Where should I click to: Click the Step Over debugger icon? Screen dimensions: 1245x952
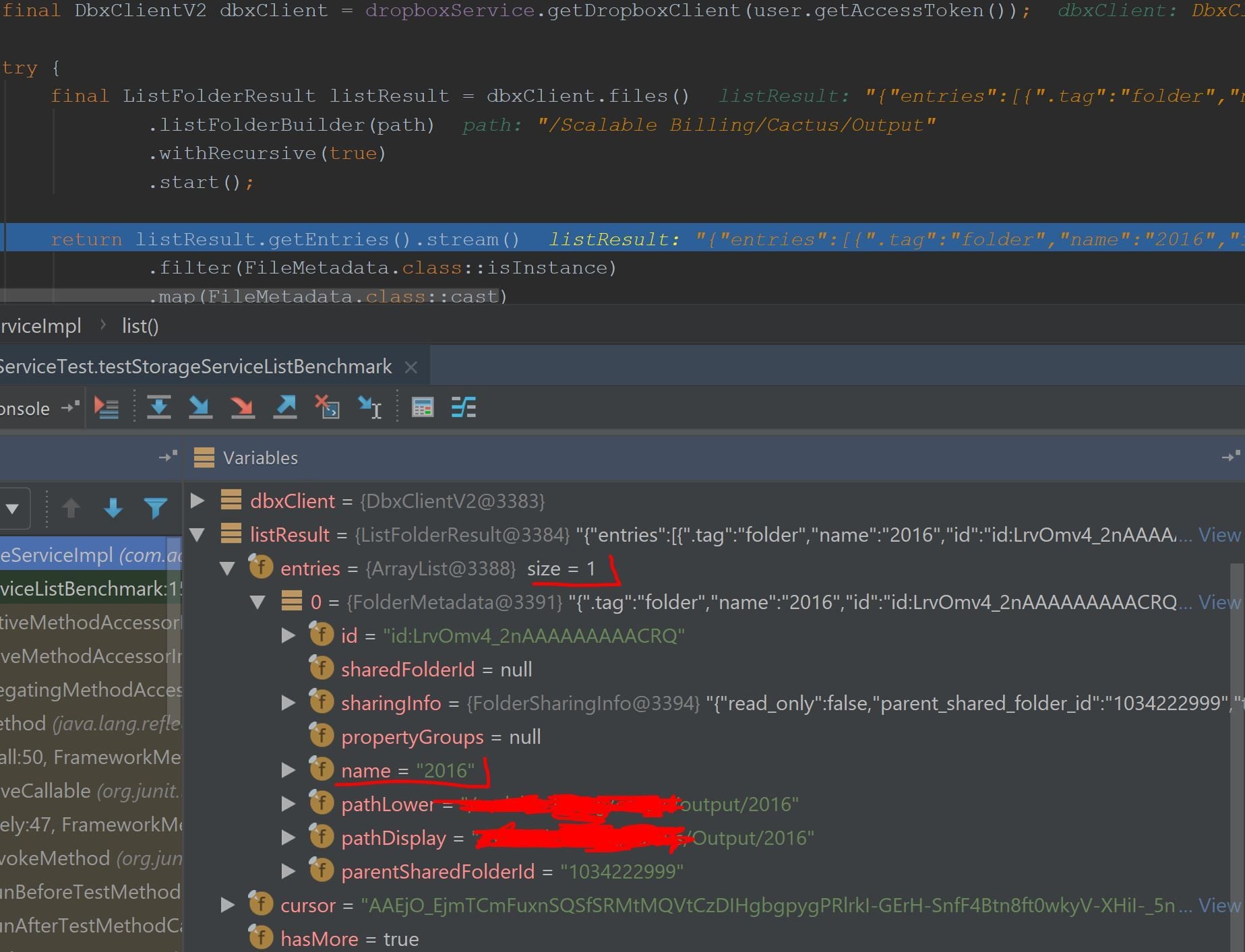160,408
